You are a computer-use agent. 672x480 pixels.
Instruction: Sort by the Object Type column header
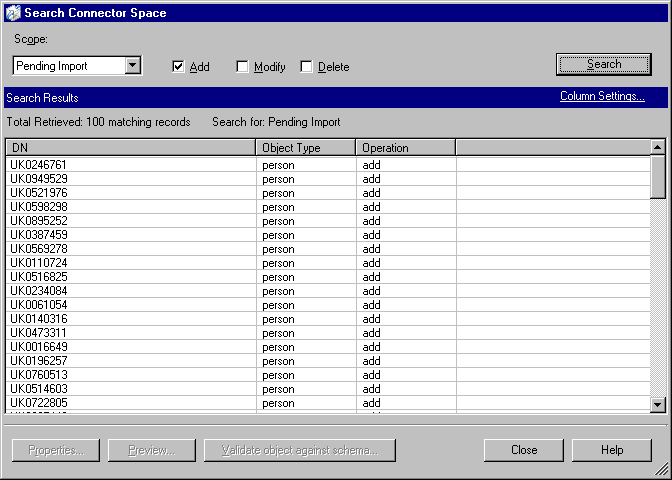306,148
